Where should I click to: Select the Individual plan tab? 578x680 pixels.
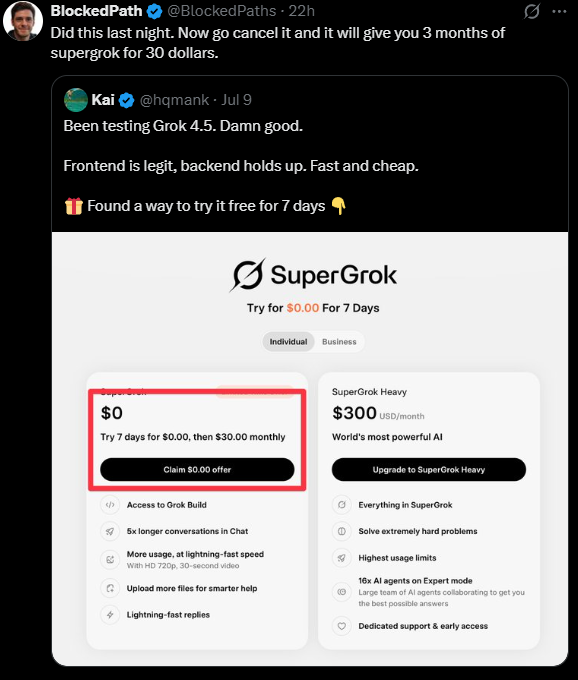pos(288,342)
